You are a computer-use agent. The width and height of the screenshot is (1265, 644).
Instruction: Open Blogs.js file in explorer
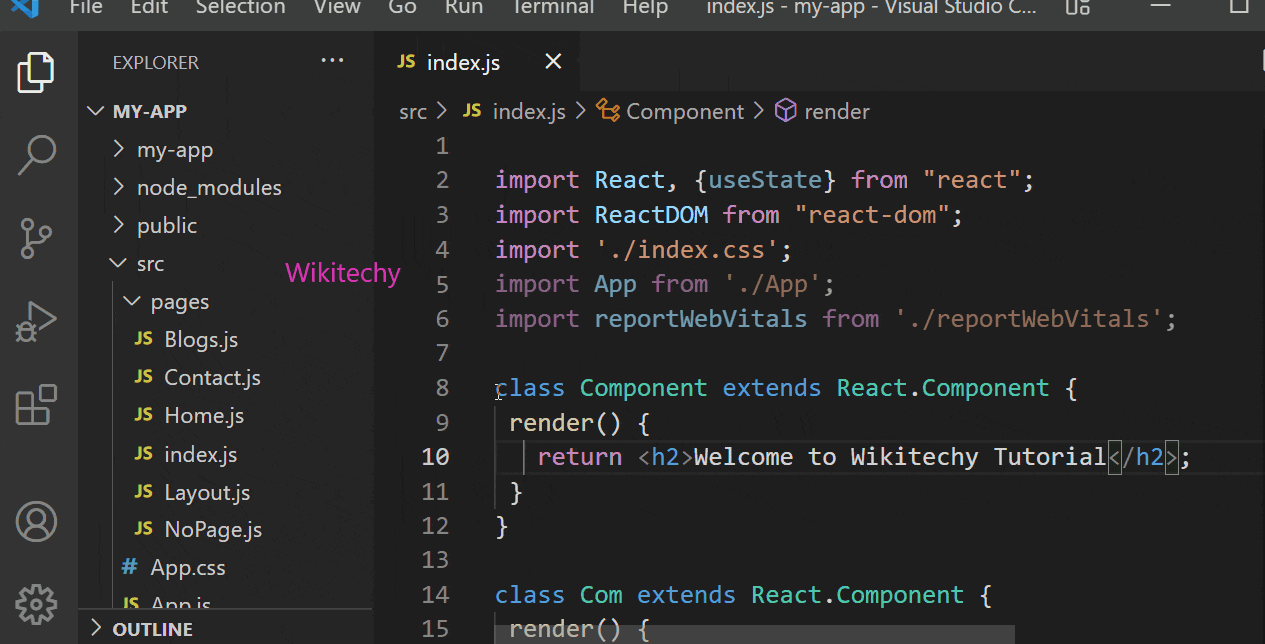201,340
